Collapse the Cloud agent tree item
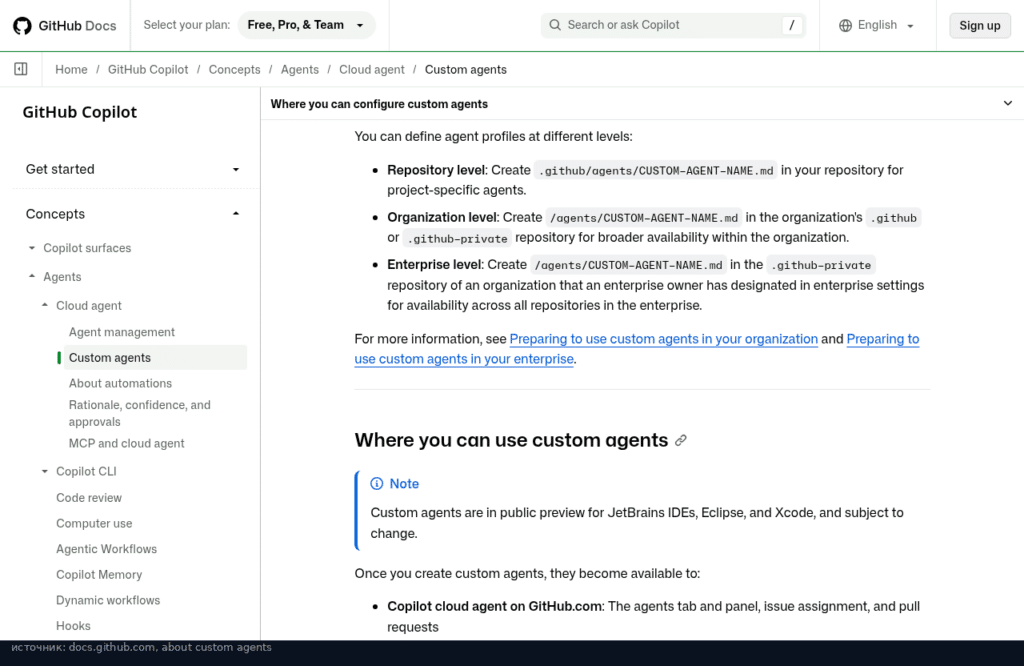The height and width of the screenshot is (666, 1024). coord(44,305)
